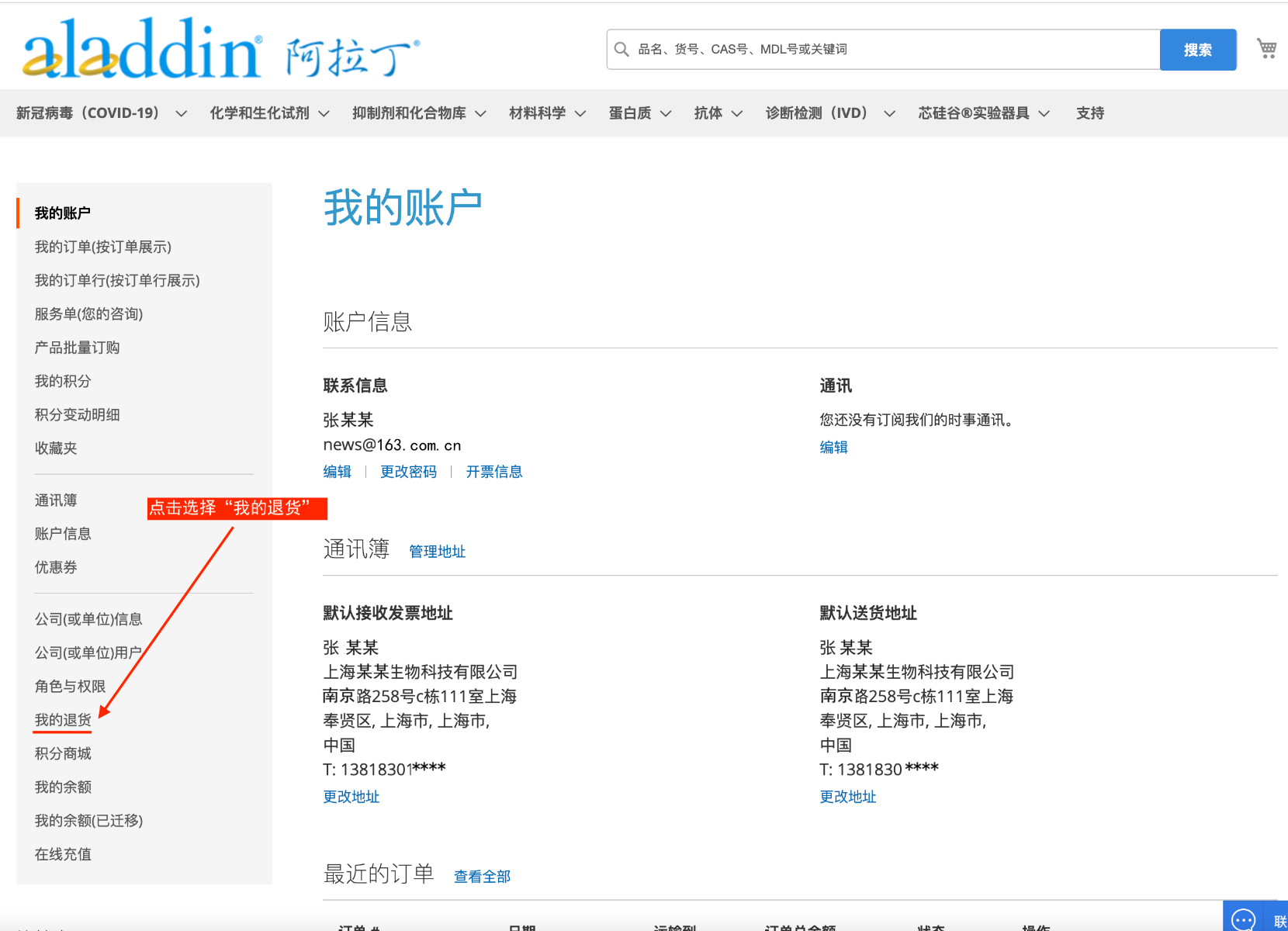1288x931 pixels.
Task: Open the 支持 menu item
Action: 1089,113
